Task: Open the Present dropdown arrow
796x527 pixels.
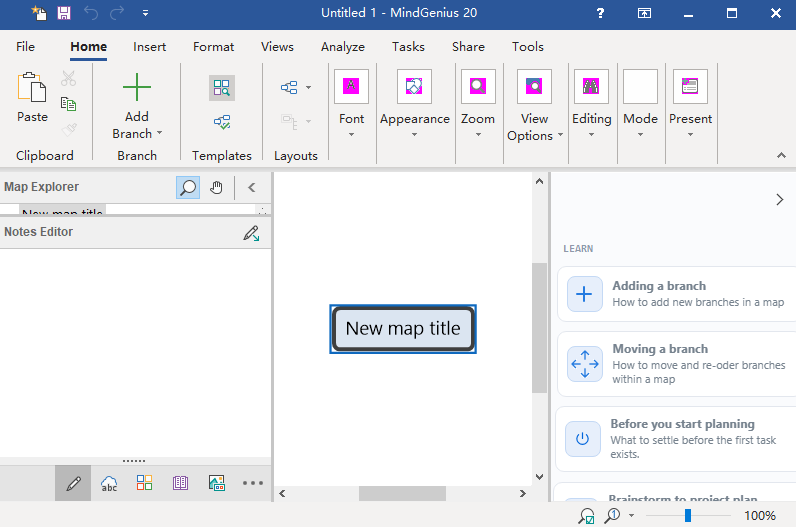Action: tap(690, 135)
